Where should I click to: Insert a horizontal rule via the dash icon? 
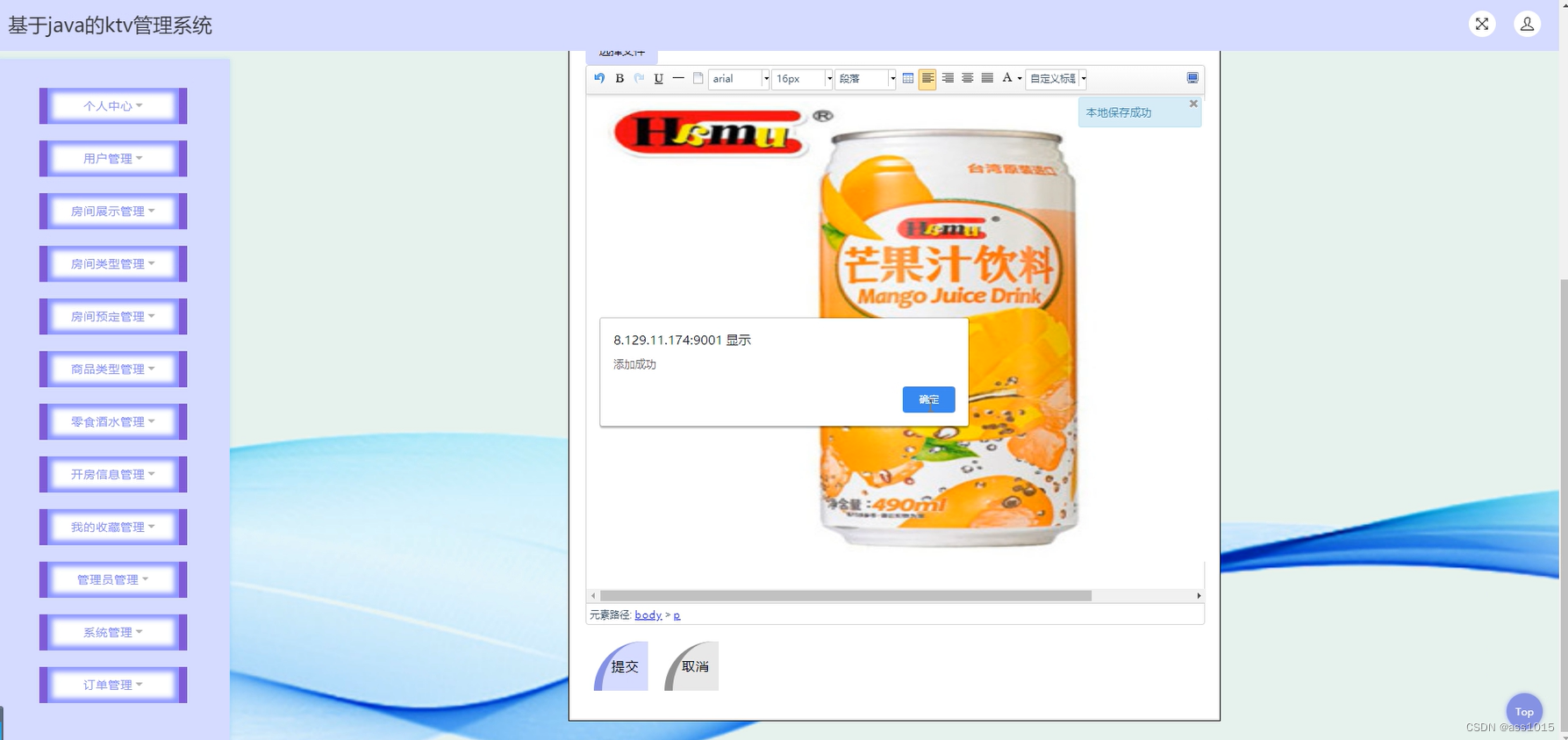[x=678, y=78]
